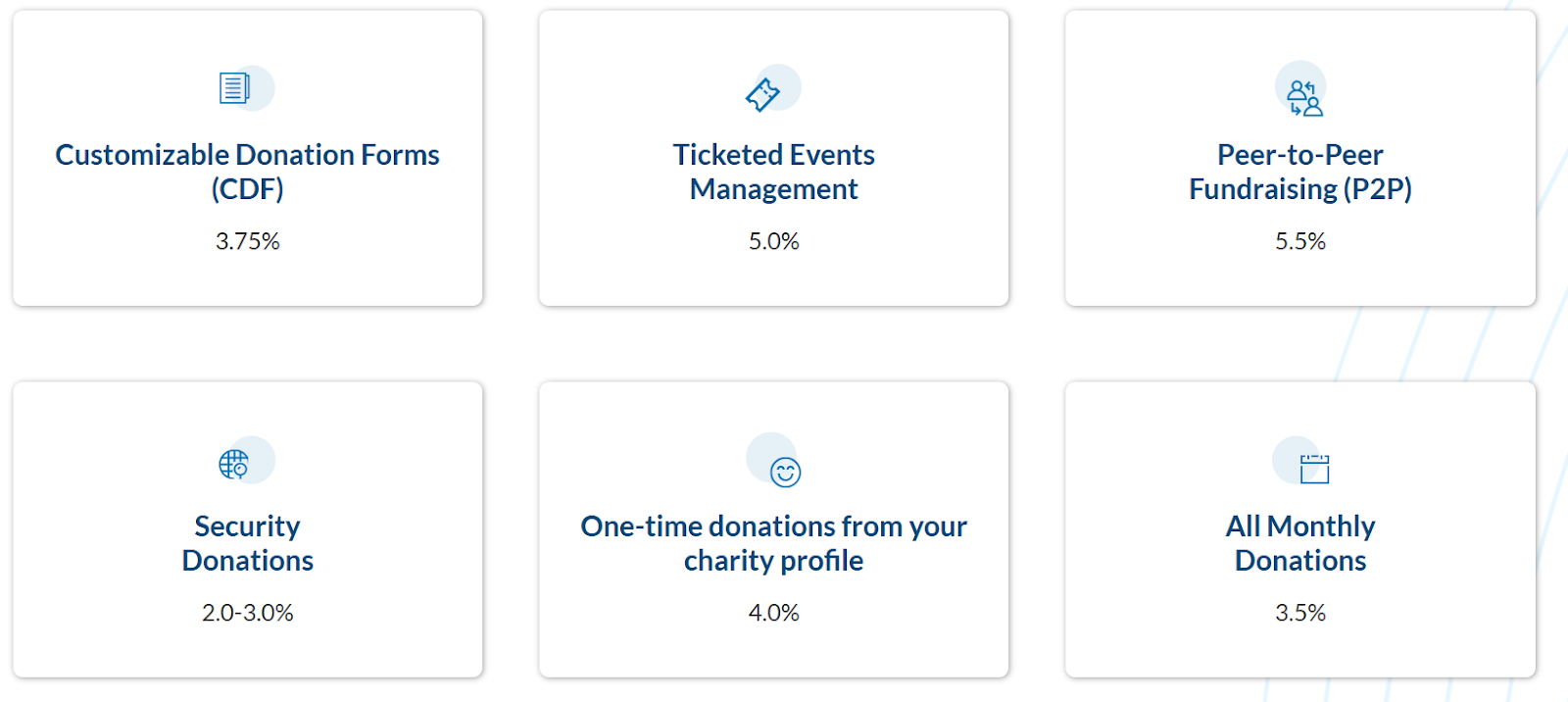
Task: Open One-time donations from your charity profile
Action: (x=773, y=543)
